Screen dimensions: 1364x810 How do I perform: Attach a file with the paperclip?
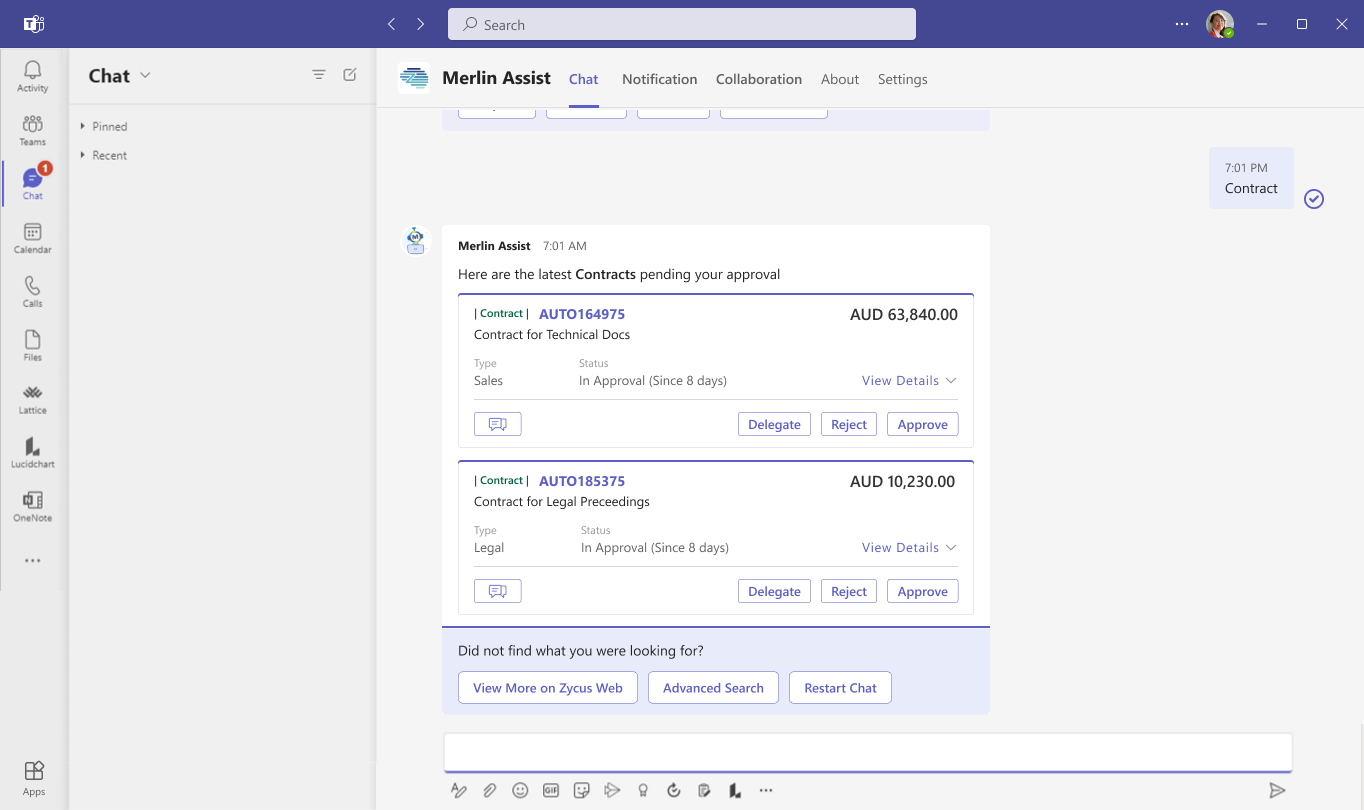coord(489,790)
